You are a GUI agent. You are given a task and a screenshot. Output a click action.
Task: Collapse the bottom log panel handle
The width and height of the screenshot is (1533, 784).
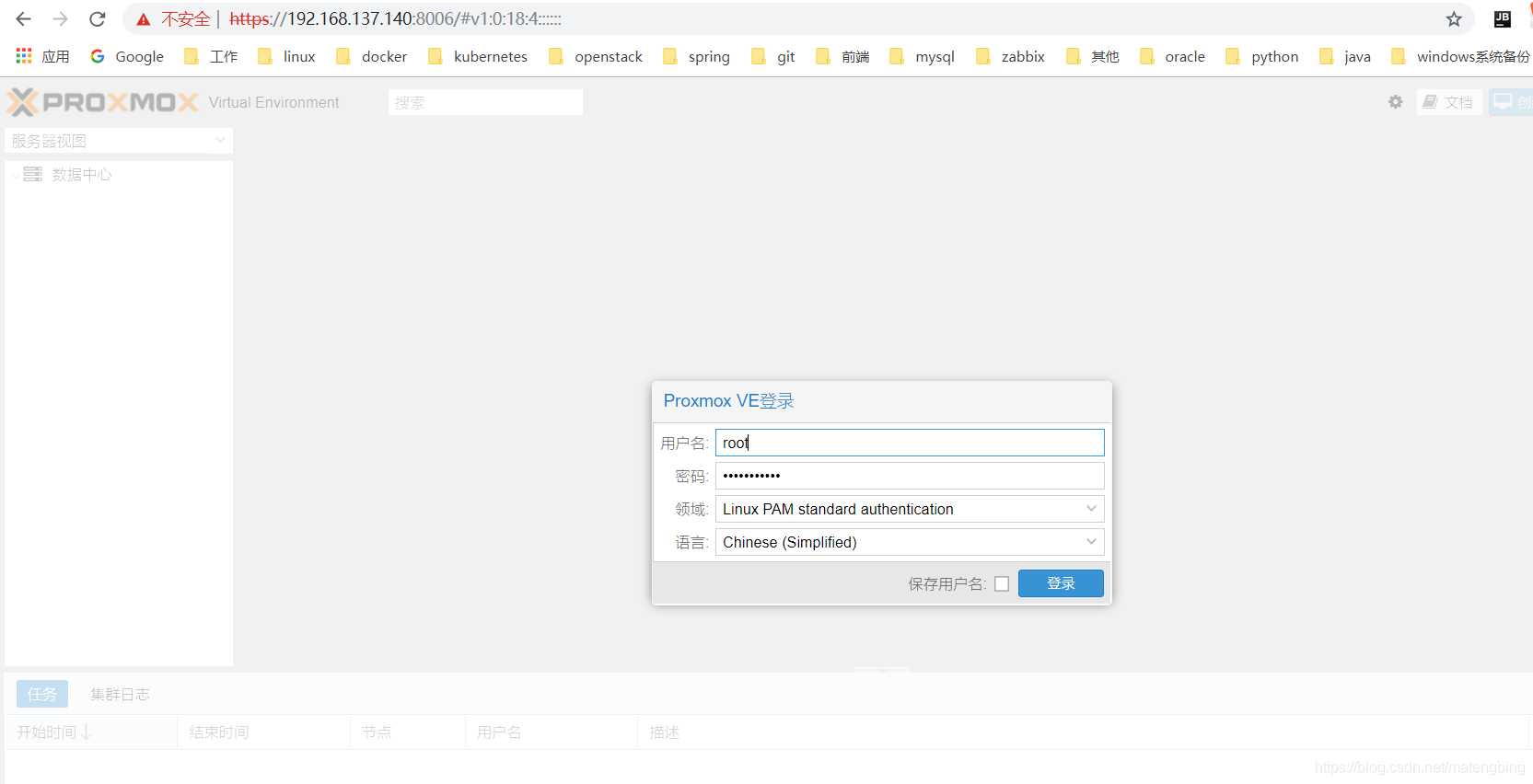882,671
